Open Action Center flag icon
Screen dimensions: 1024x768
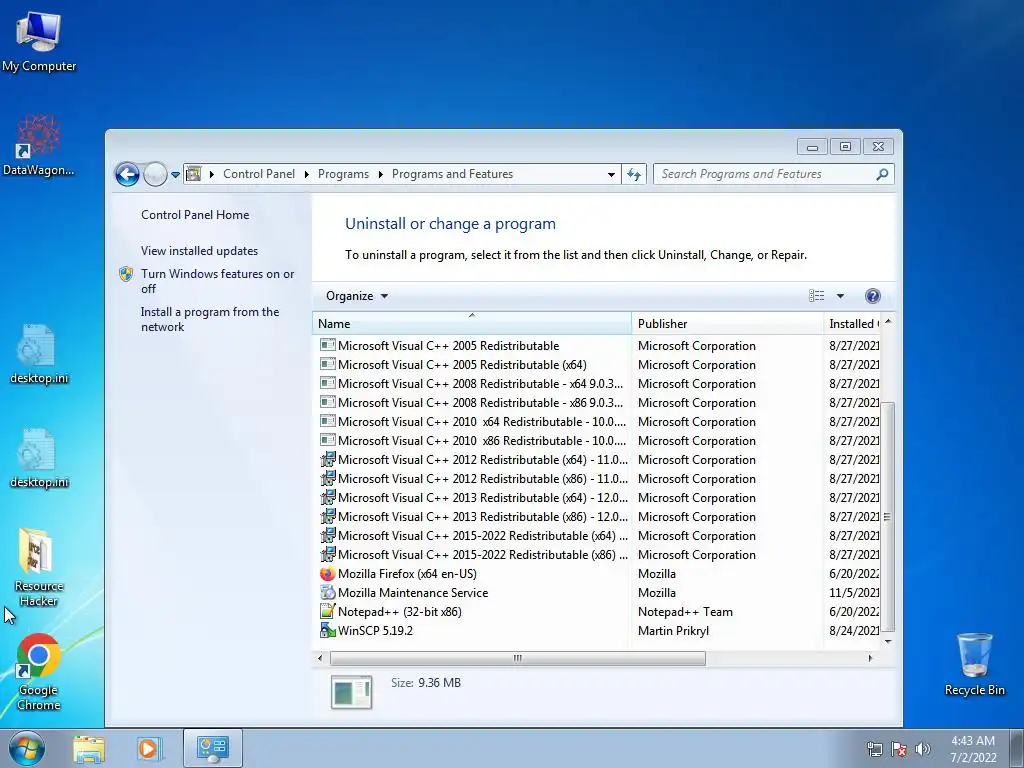(899, 749)
